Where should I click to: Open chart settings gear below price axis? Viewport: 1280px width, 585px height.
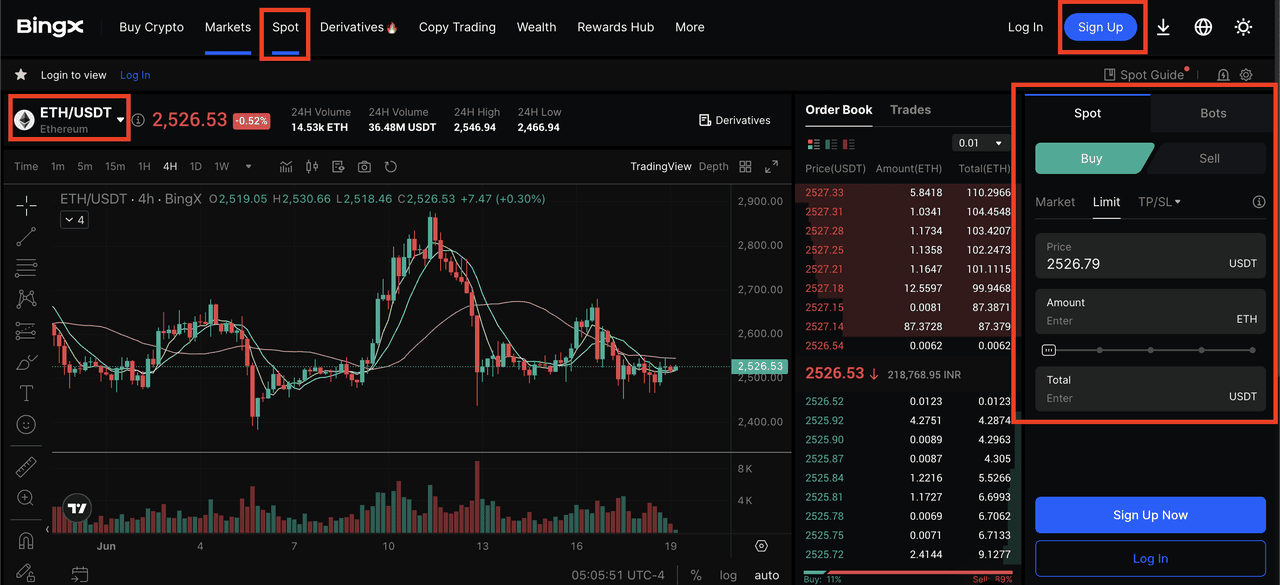762,546
